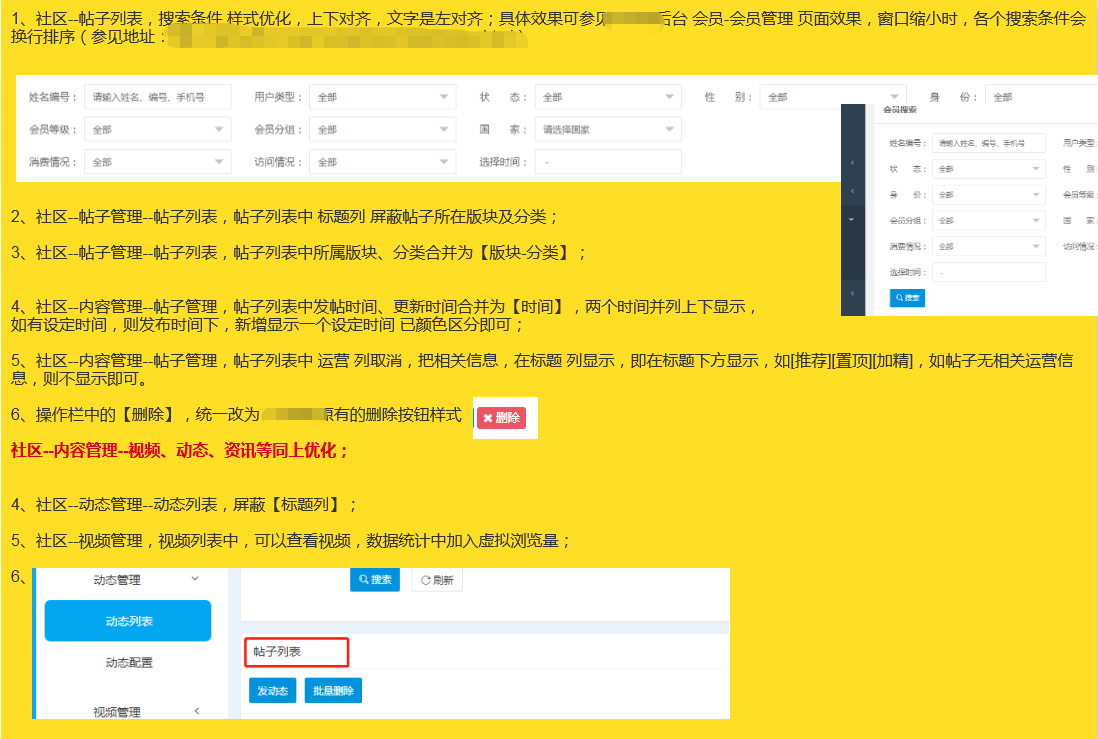The image size is (1098, 739).
Task: Select 动态列表 in the sidebar
Action: 128,621
